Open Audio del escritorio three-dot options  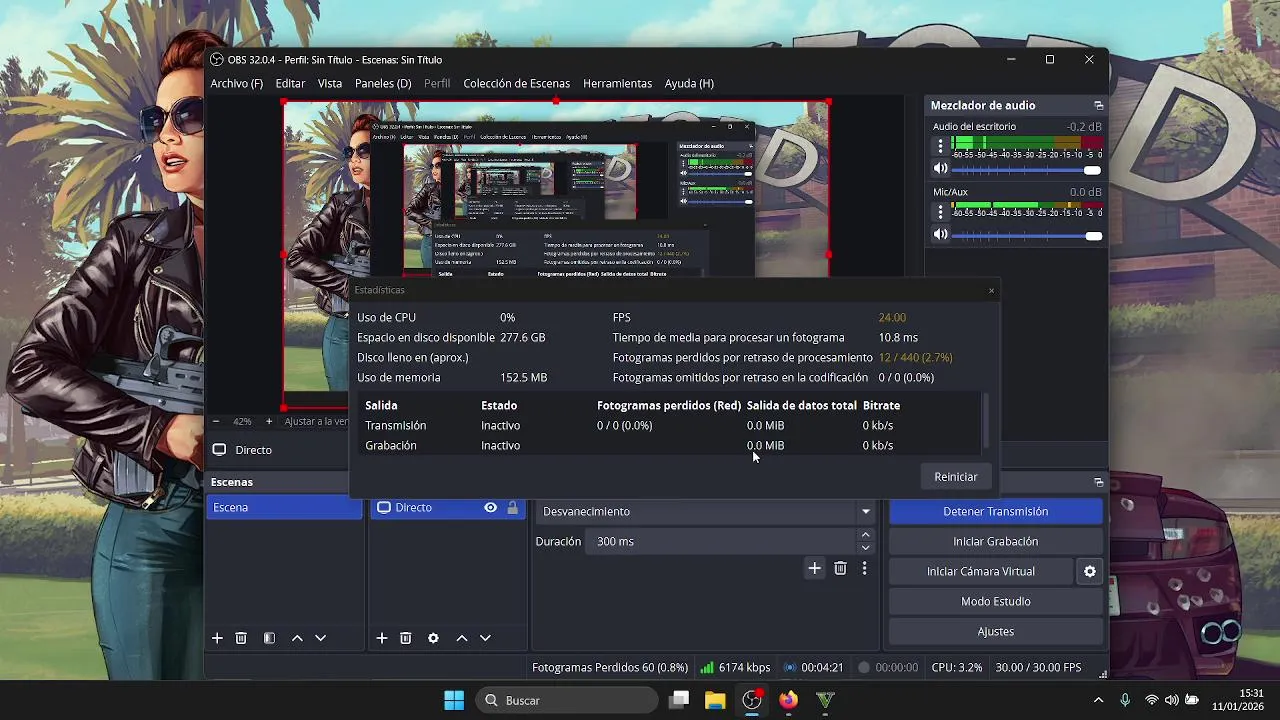(x=940, y=146)
